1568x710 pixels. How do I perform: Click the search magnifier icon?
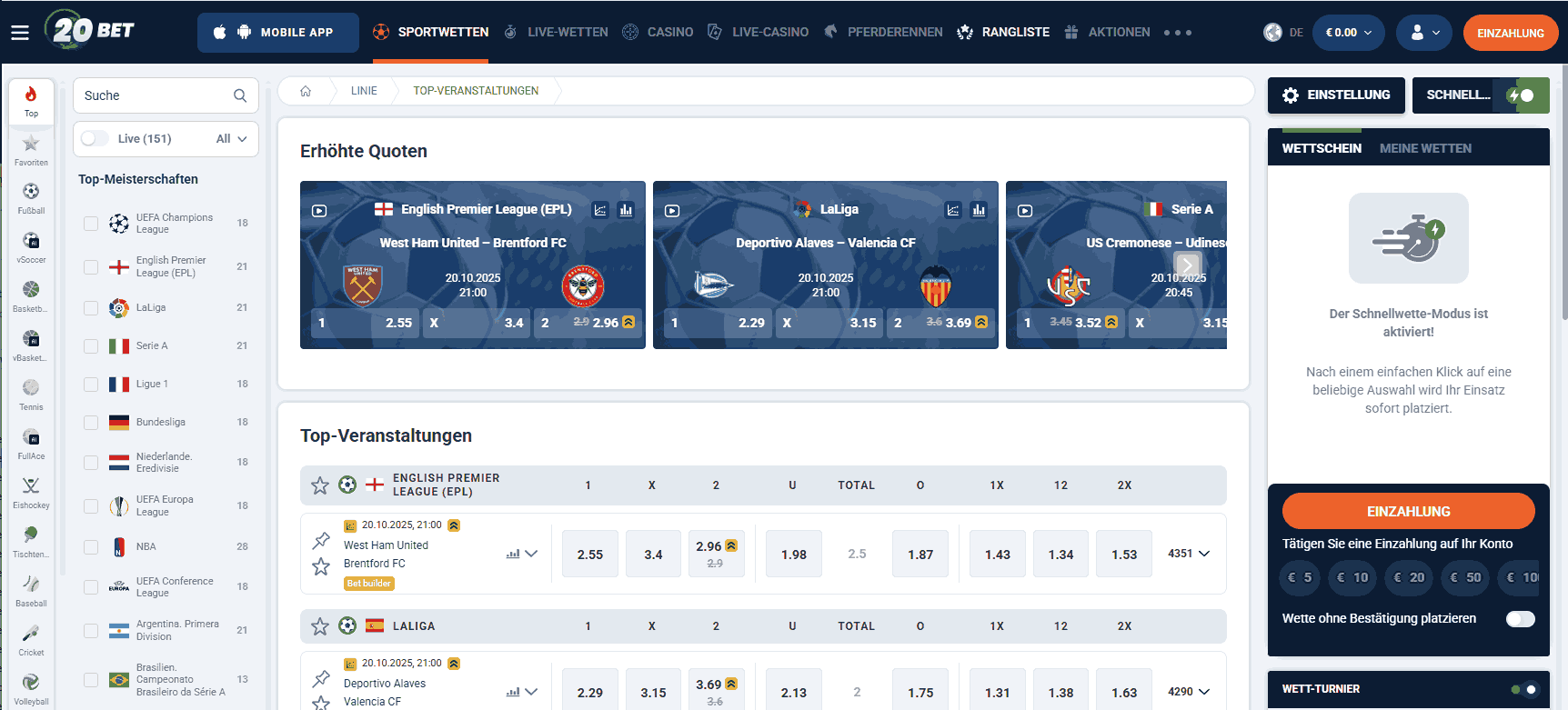240,95
